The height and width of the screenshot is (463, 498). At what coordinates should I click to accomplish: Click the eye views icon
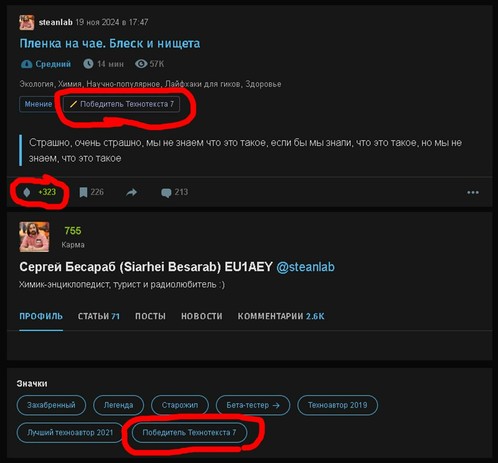point(141,64)
